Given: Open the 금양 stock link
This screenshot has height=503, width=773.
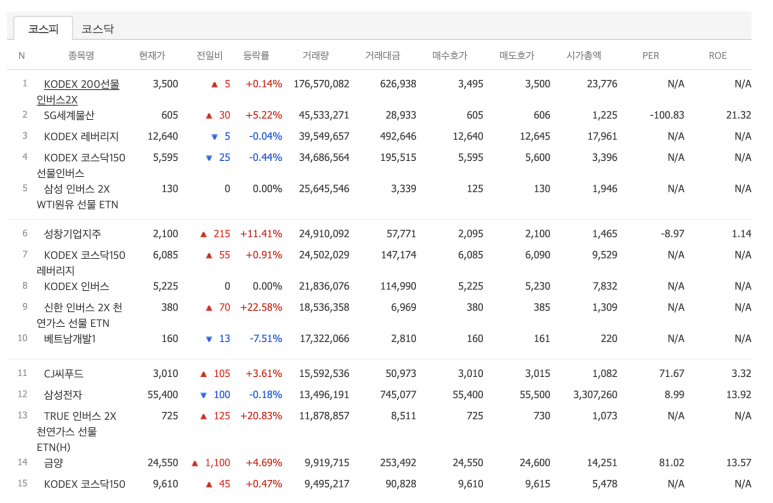Looking at the screenshot, I should coord(53,463).
